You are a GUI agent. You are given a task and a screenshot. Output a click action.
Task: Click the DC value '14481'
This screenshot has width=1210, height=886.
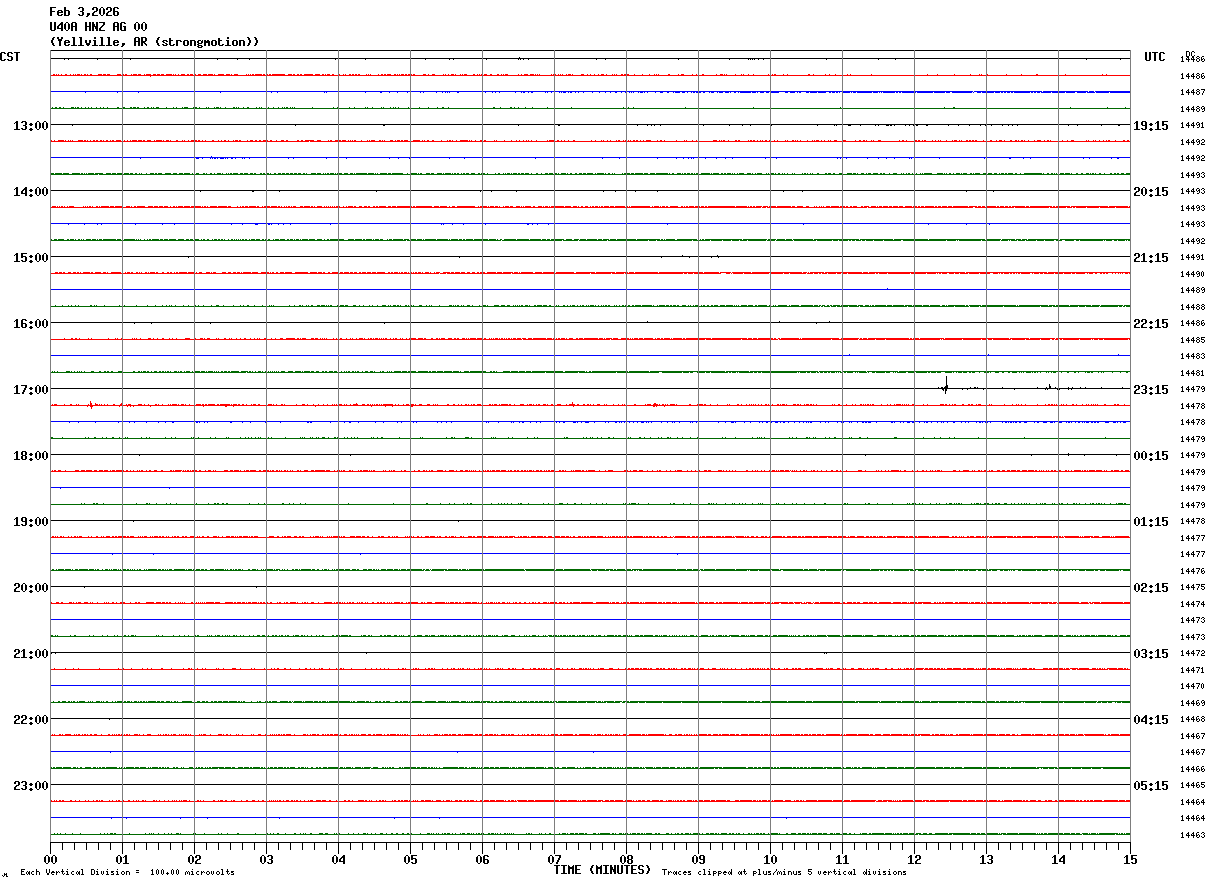[x=1192, y=373]
